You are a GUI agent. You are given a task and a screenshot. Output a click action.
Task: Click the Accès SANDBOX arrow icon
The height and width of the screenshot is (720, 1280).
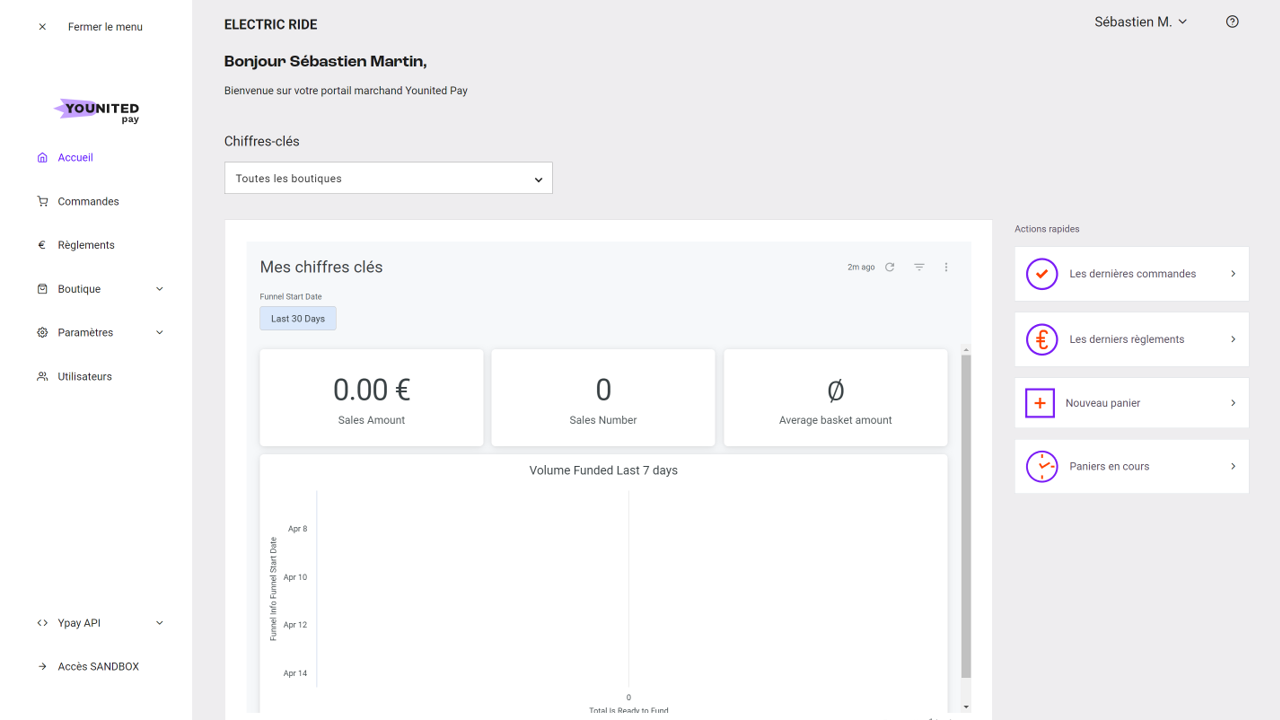[x=42, y=667]
